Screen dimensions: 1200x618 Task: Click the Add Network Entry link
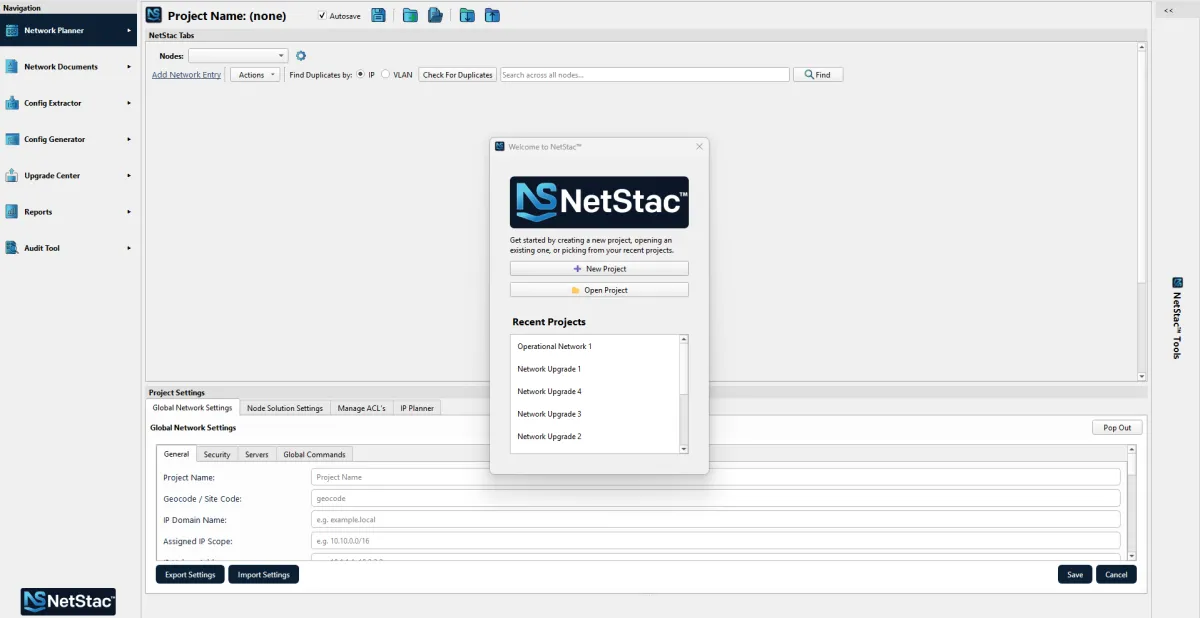pyautogui.click(x=186, y=75)
